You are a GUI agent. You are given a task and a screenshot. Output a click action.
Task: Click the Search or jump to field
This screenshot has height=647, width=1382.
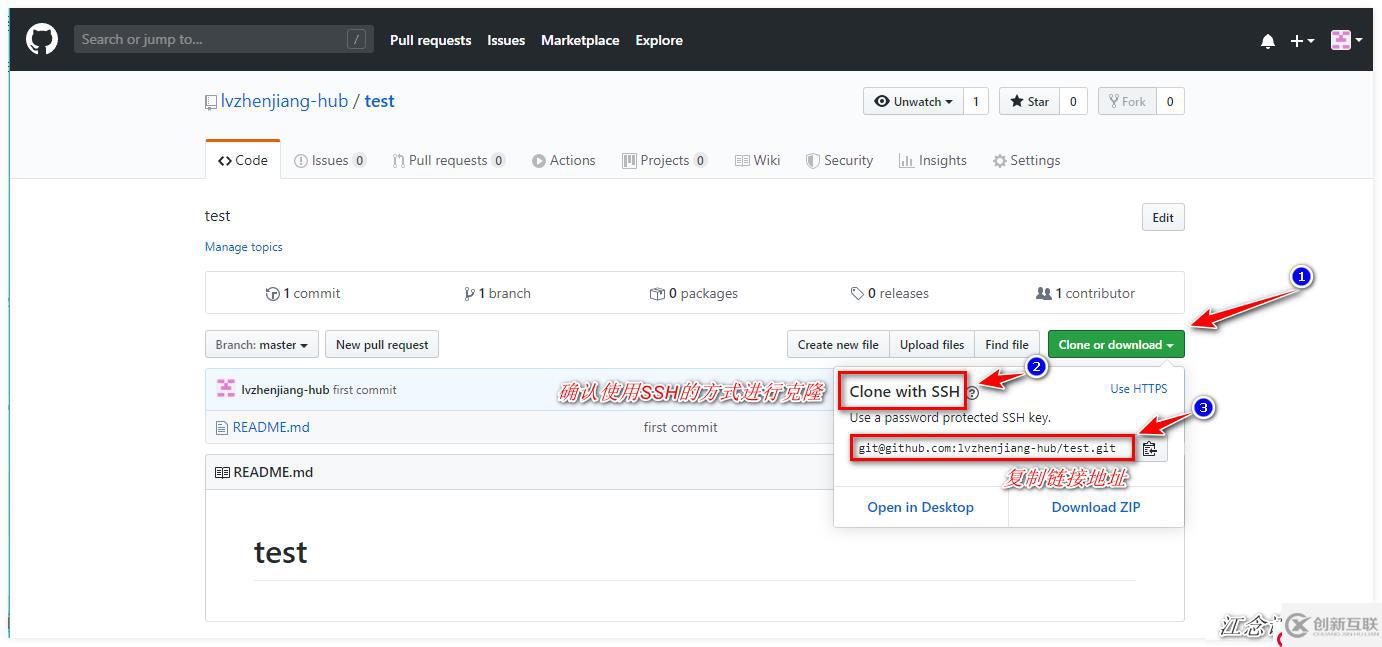(x=224, y=39)
